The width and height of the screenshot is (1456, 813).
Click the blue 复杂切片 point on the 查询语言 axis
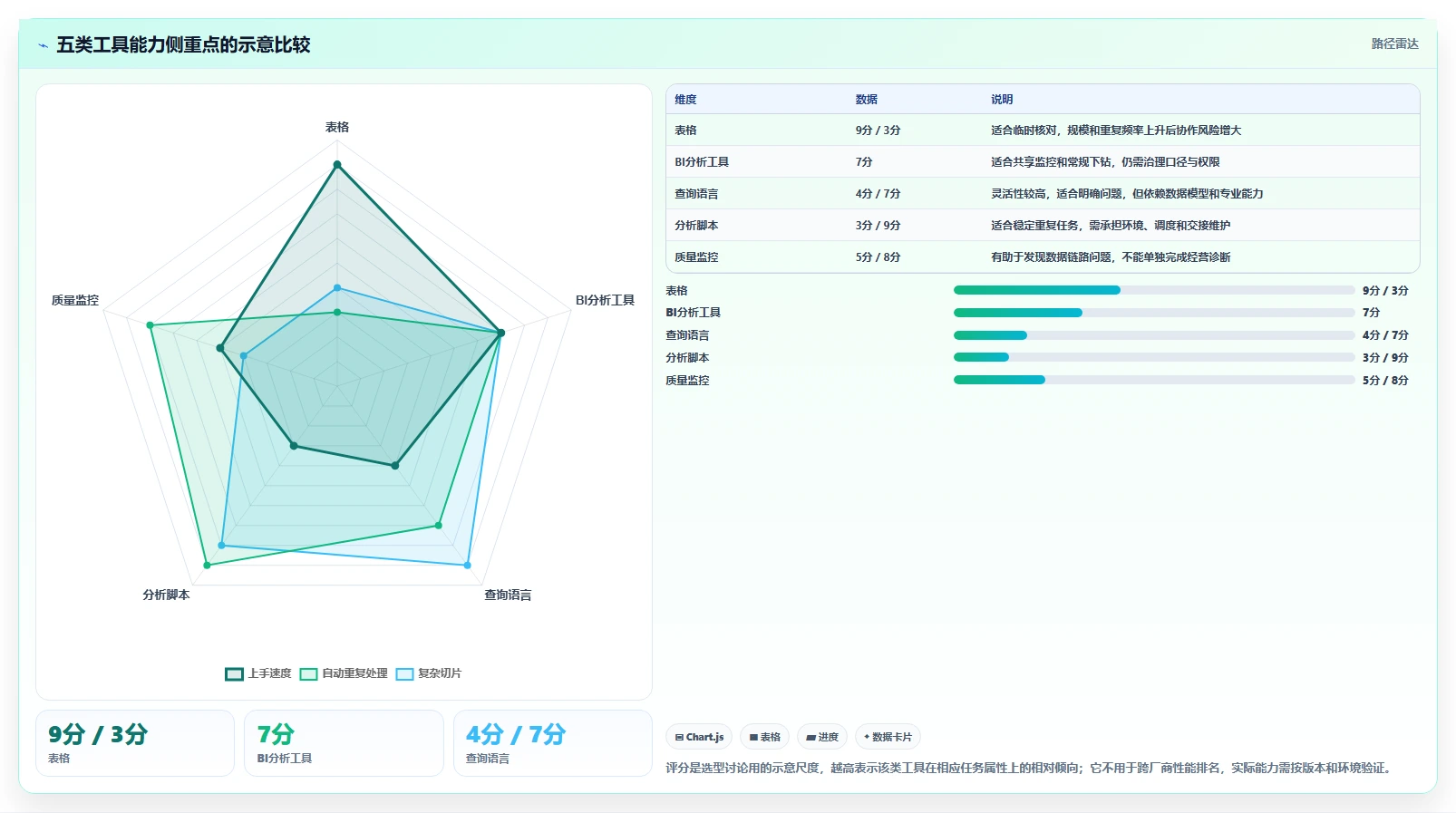[468, 566]
